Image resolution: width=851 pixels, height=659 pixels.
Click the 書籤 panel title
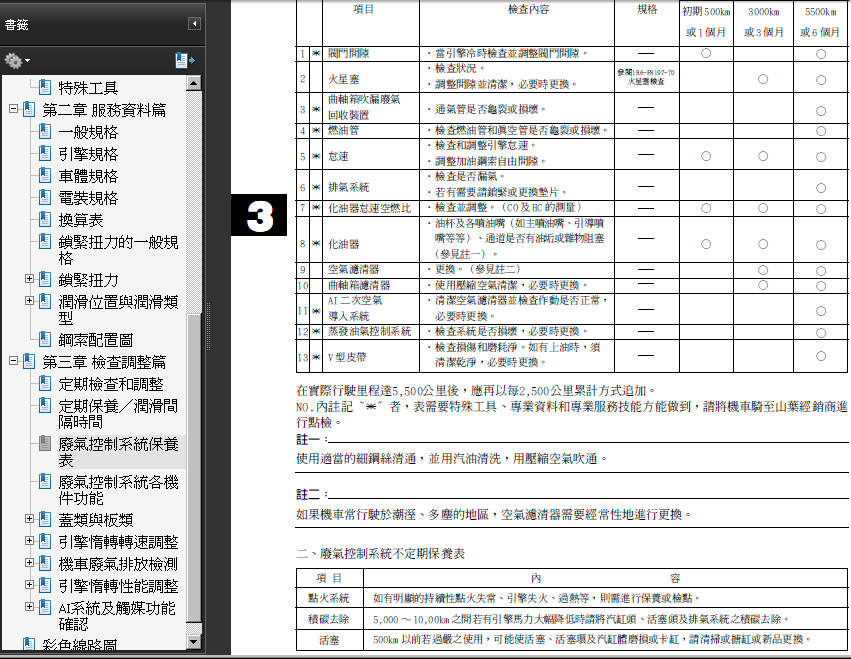[x=16, y=24]
